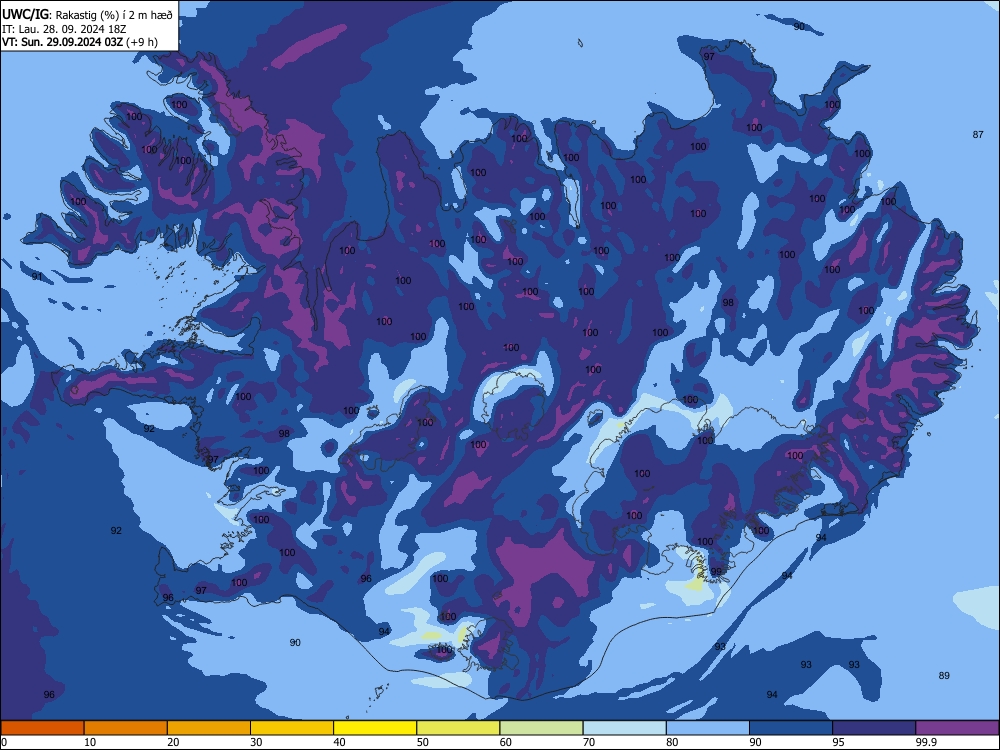
Task: Select the "IT: Lau. 28. 09. 2024 18Z" line
Action: pyautogui.click(x=64, y=29)
